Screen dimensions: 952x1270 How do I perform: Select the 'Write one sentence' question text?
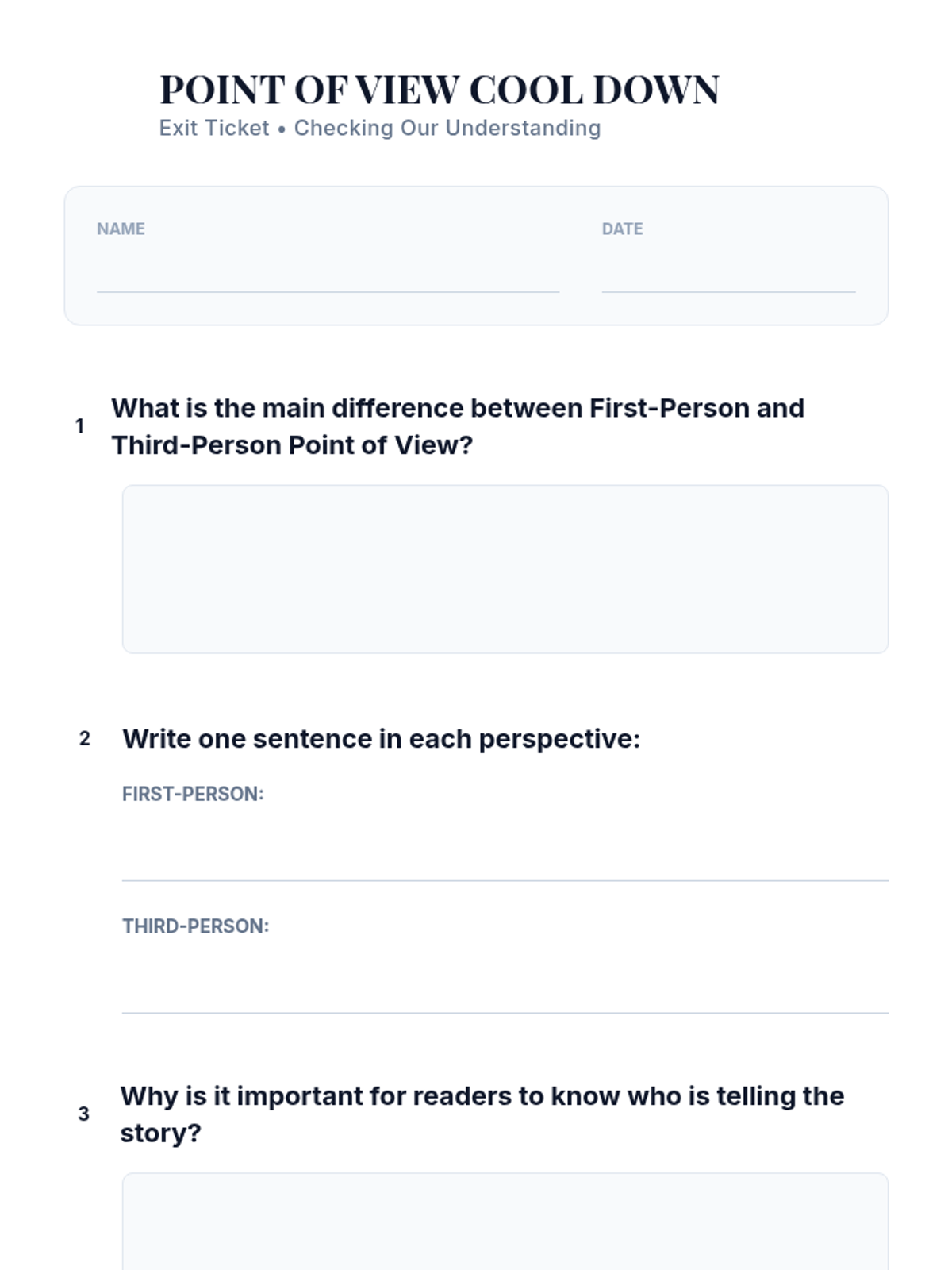[x=381, y=739]
